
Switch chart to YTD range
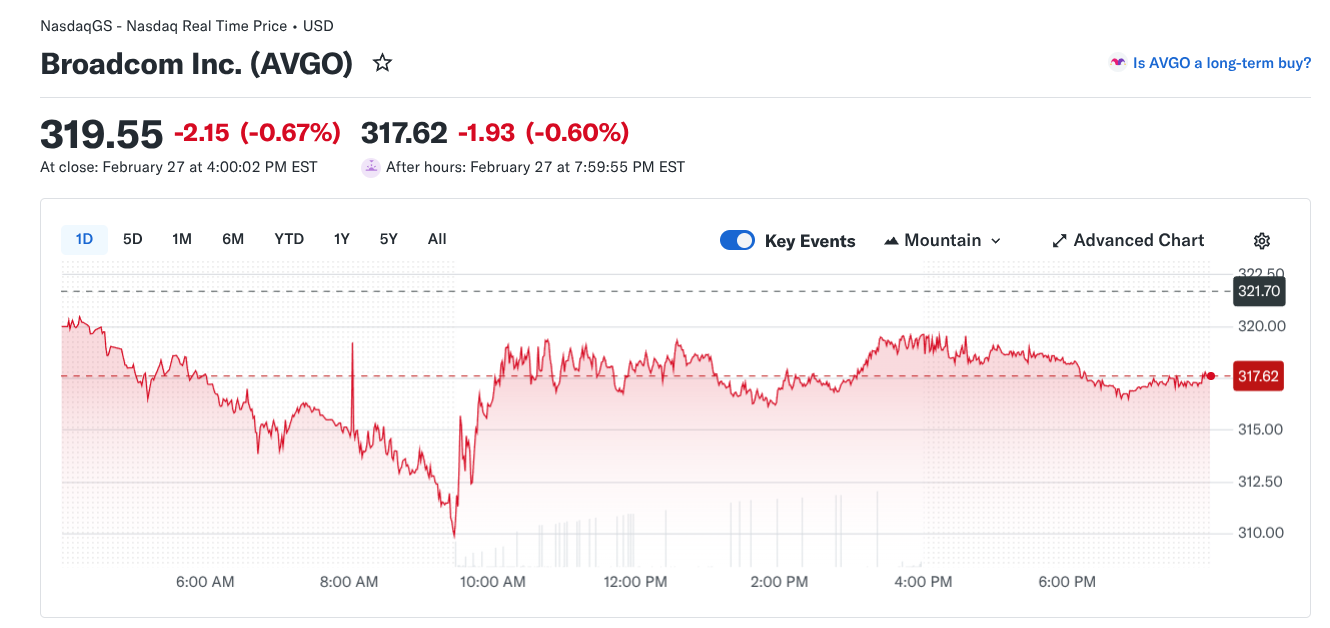pyautogui.click(x=289, y=239)
